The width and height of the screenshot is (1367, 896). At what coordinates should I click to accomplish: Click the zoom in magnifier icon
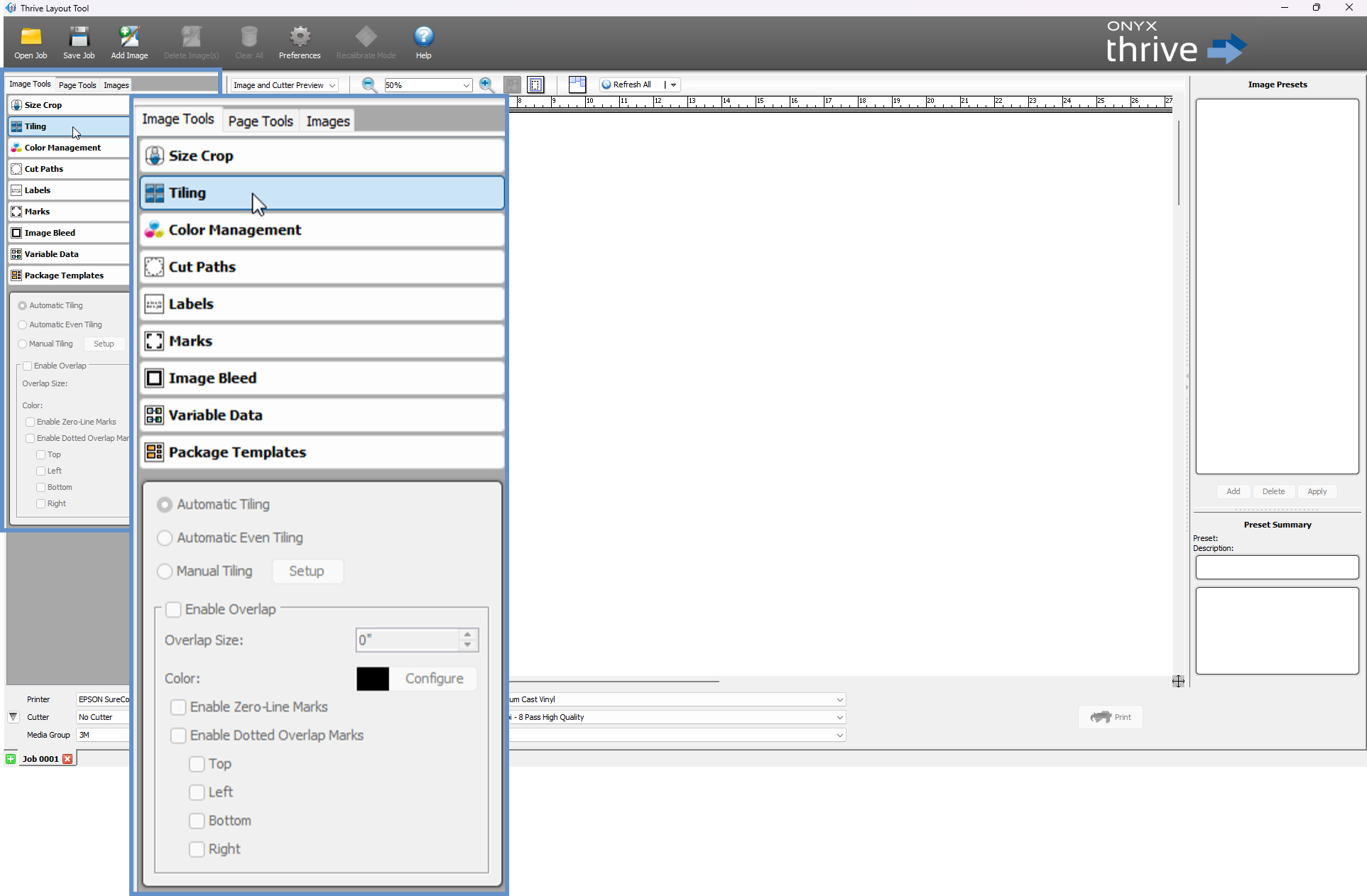point(486,85)
